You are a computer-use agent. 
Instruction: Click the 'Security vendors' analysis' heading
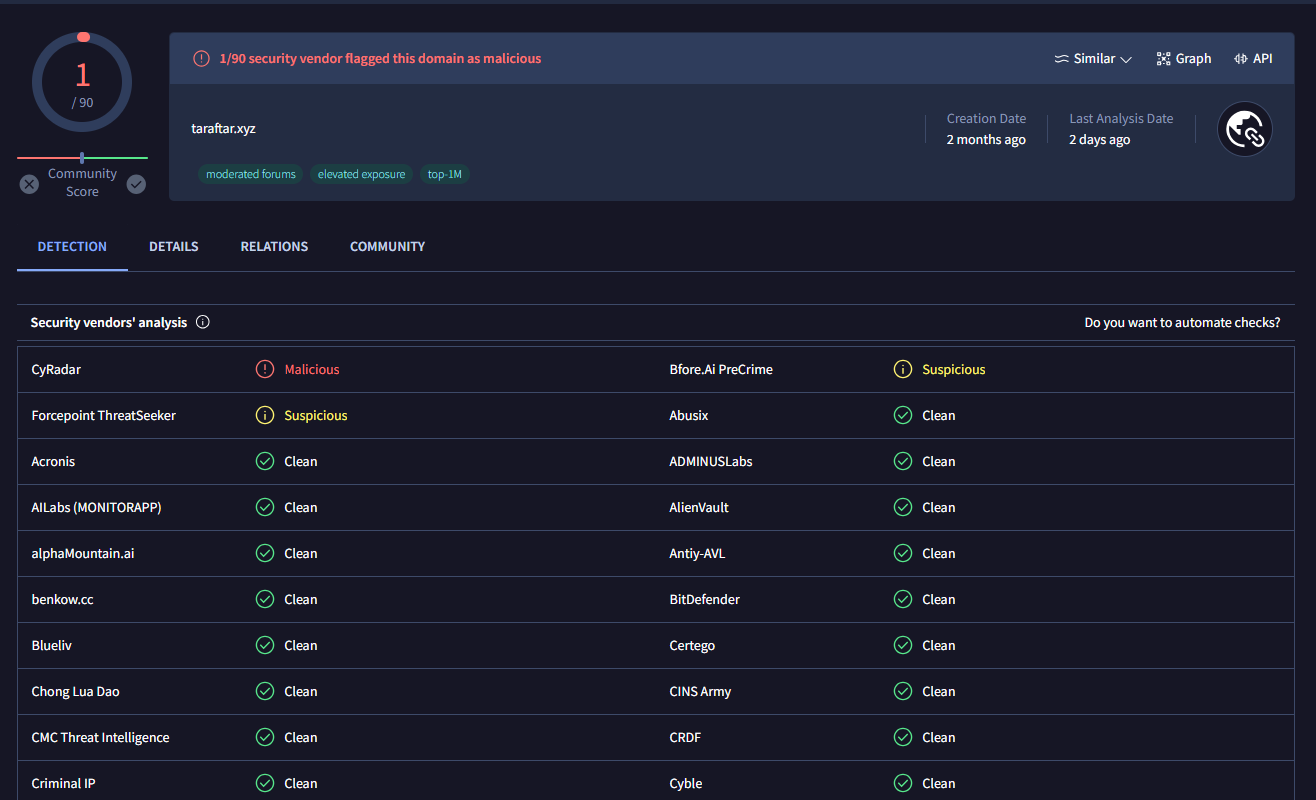[109, 322]
